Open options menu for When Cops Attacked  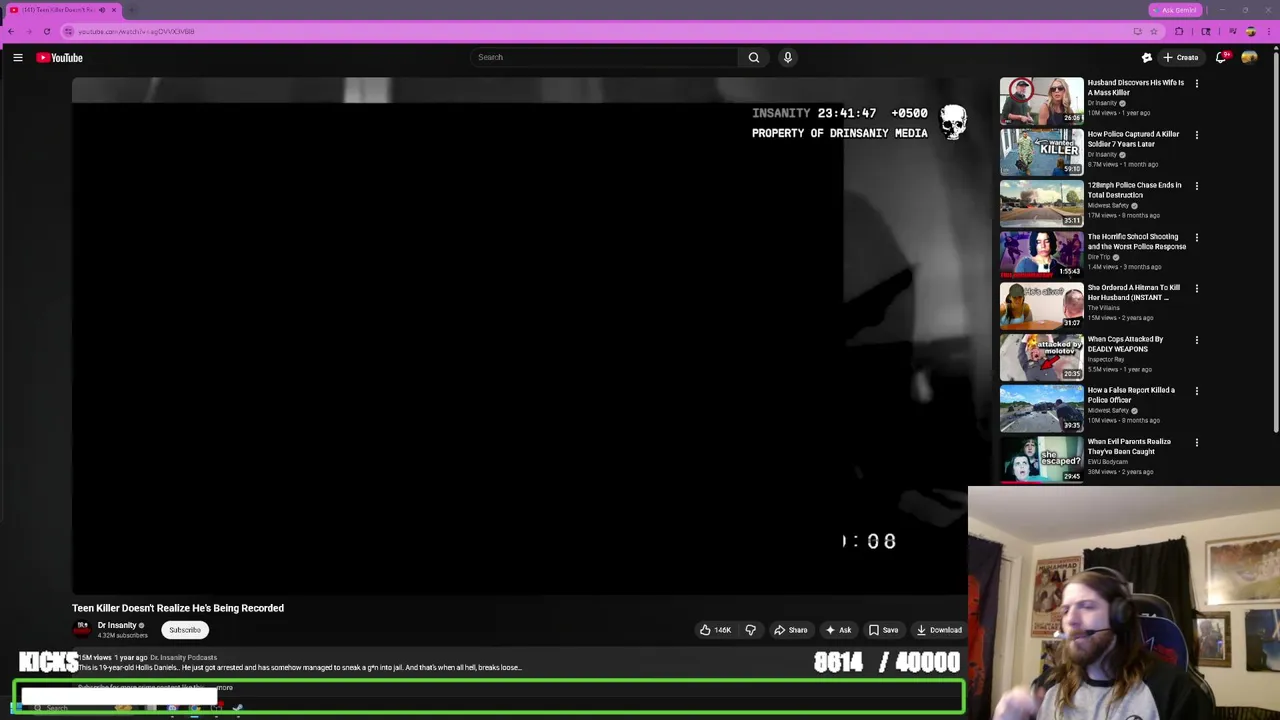click(1196, 340)
